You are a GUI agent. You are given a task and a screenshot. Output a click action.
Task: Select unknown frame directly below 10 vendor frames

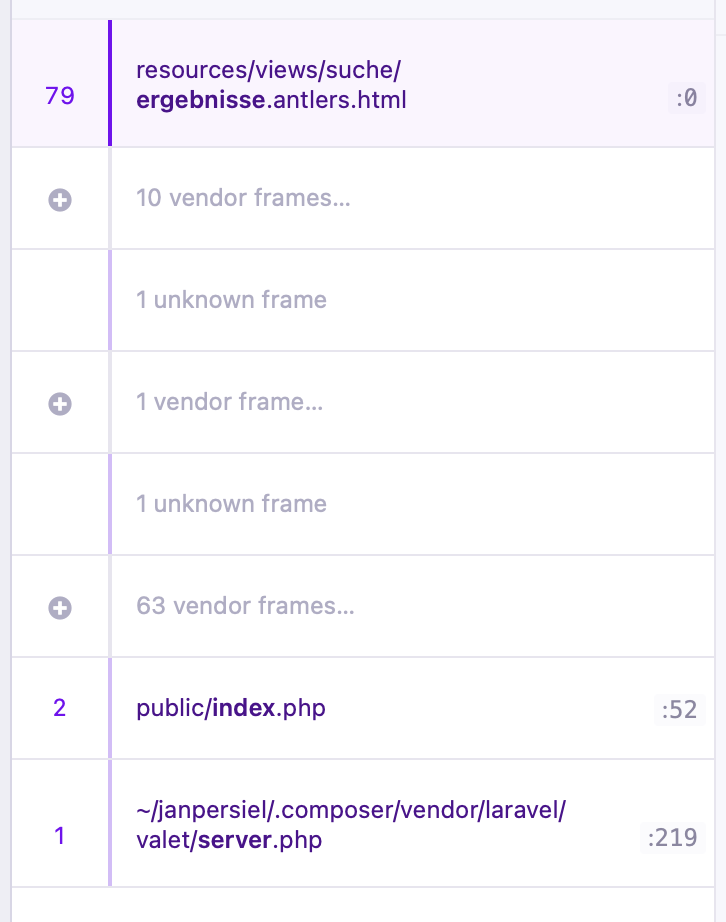(x=363, y=300)
